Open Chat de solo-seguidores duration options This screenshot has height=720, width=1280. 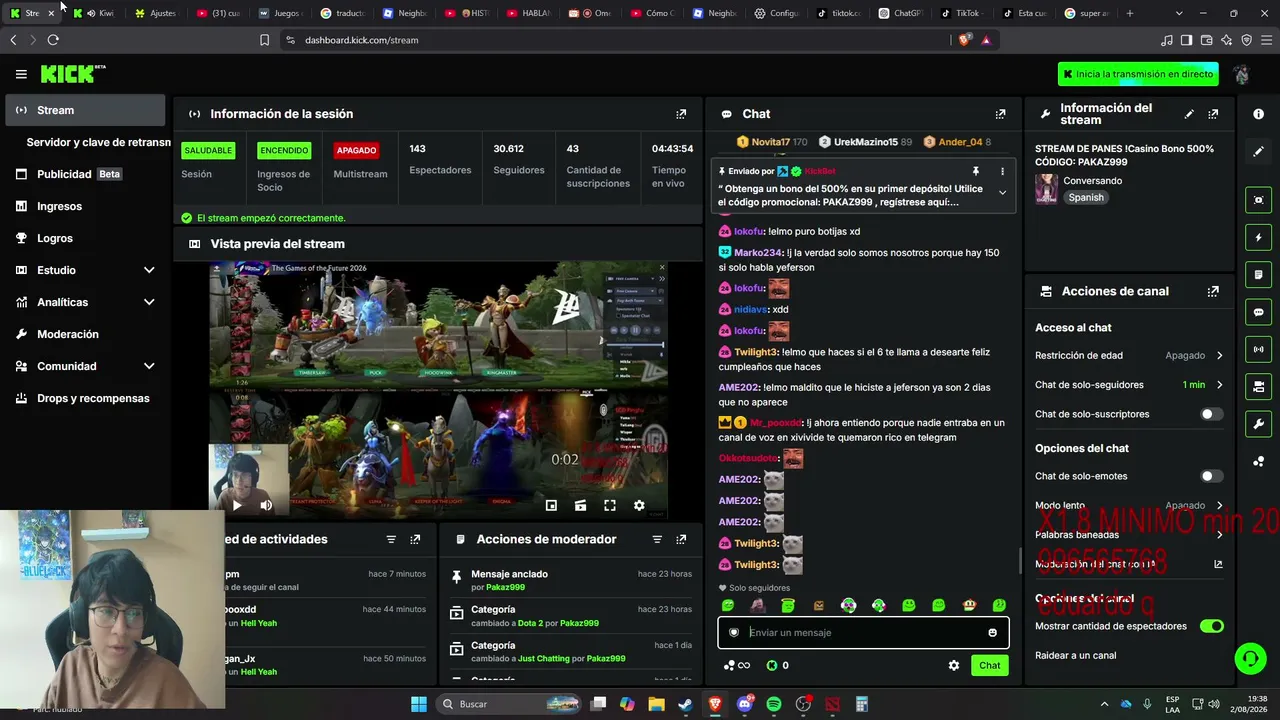1129,385
